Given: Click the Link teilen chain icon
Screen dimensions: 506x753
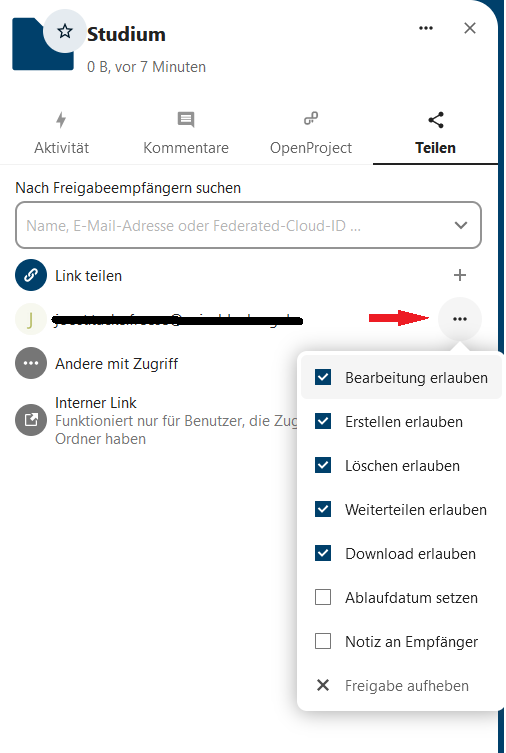Looking at the screenshot, I should [x=31, y=275].
